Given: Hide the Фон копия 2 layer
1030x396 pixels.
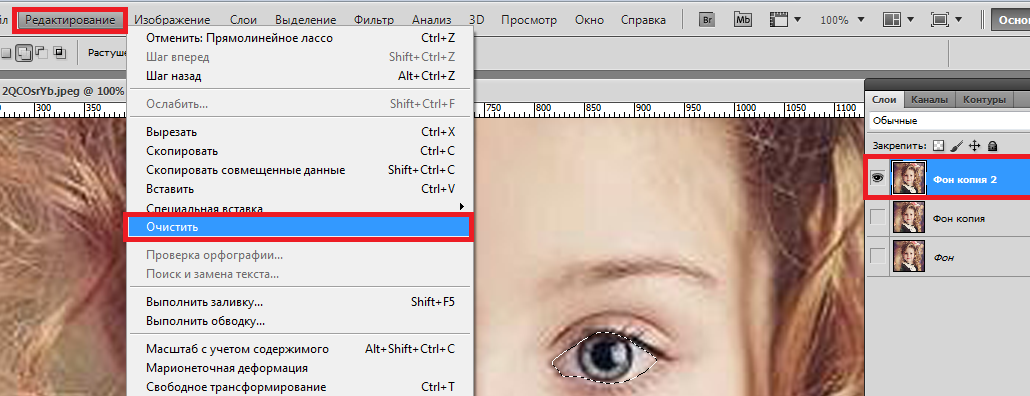Looking at the screenshot, I should coord(878,178).
